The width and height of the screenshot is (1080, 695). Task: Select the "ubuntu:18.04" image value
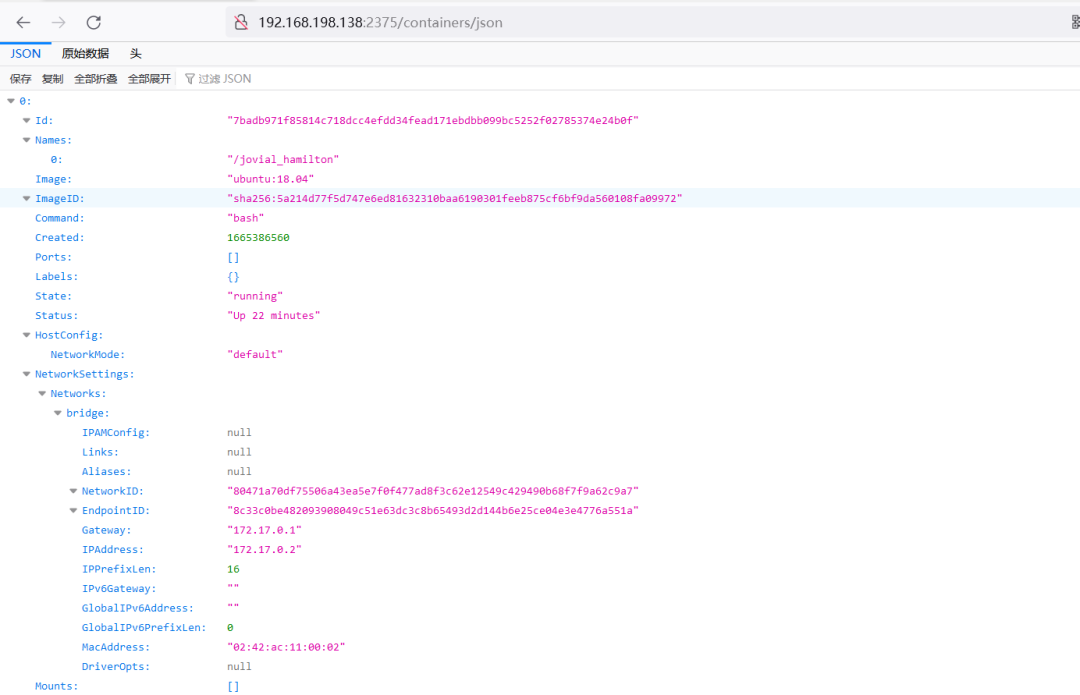pyautogui.click(x=270, y=179)
